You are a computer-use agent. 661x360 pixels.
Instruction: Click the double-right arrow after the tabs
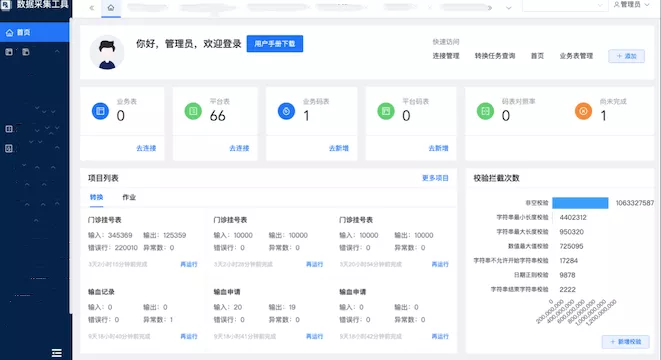point(489,8)
